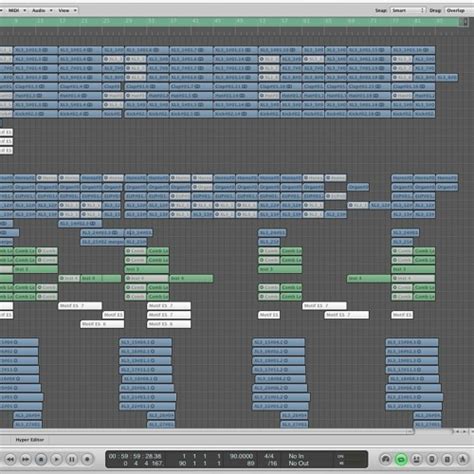Arm recording with the Record button
Screen dimensions: 474x474
coord(87,459)
